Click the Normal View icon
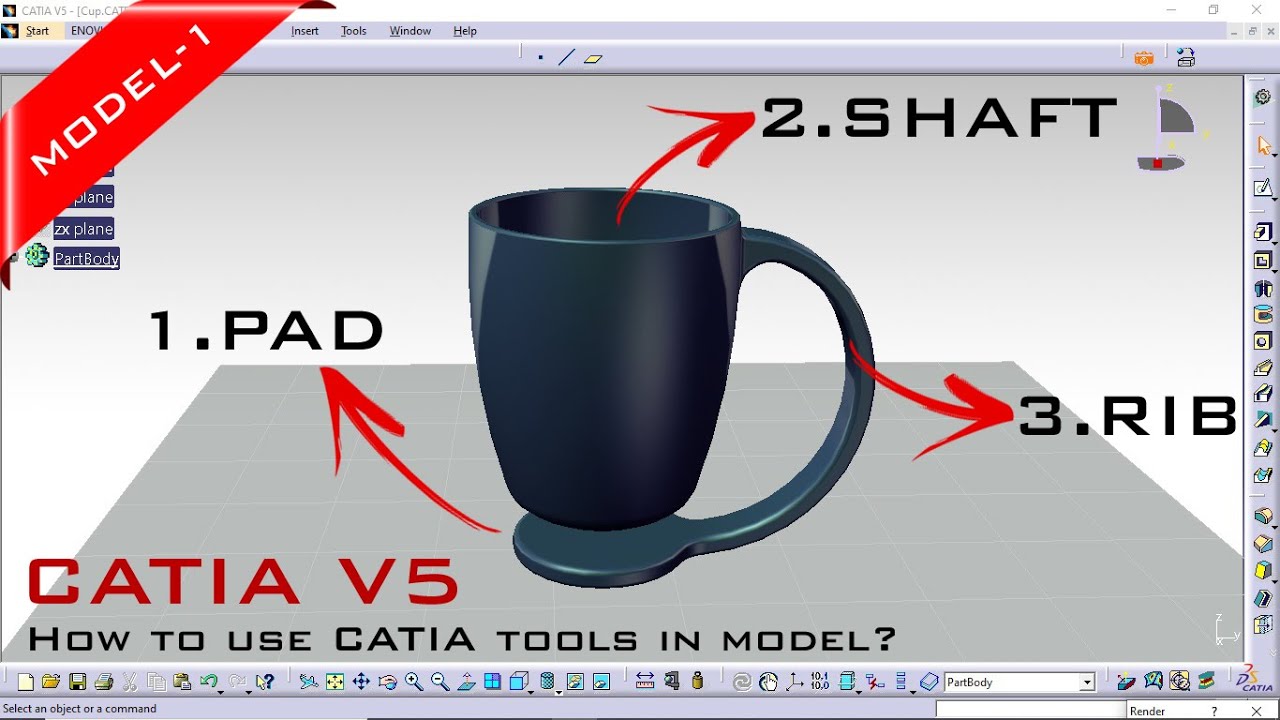This screenshot has height=720, width=1280. [466, 682]
